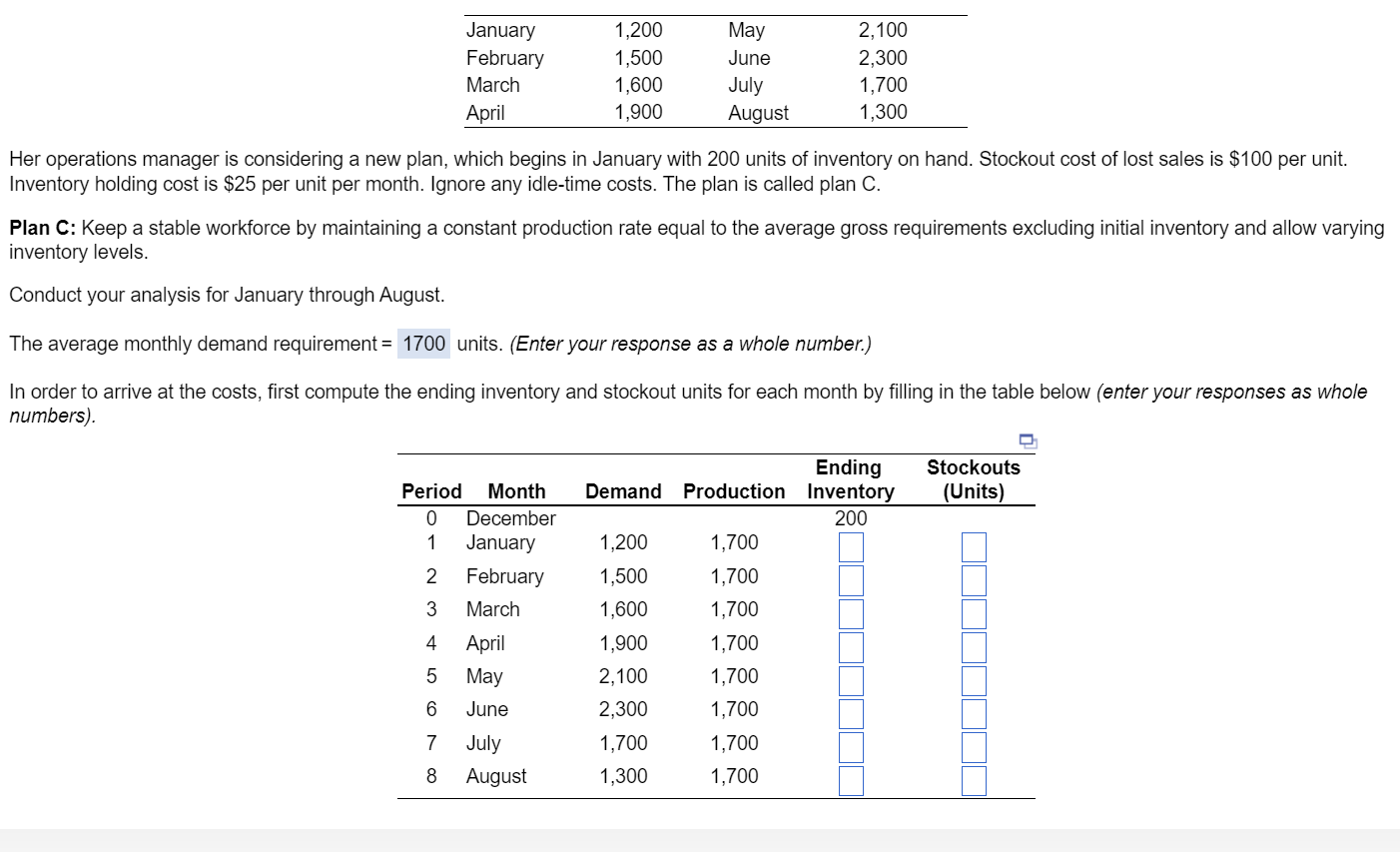This screenshot has width=1400, height=852.
Task: Select August's Stockouts field
Action: pos(974,780)
